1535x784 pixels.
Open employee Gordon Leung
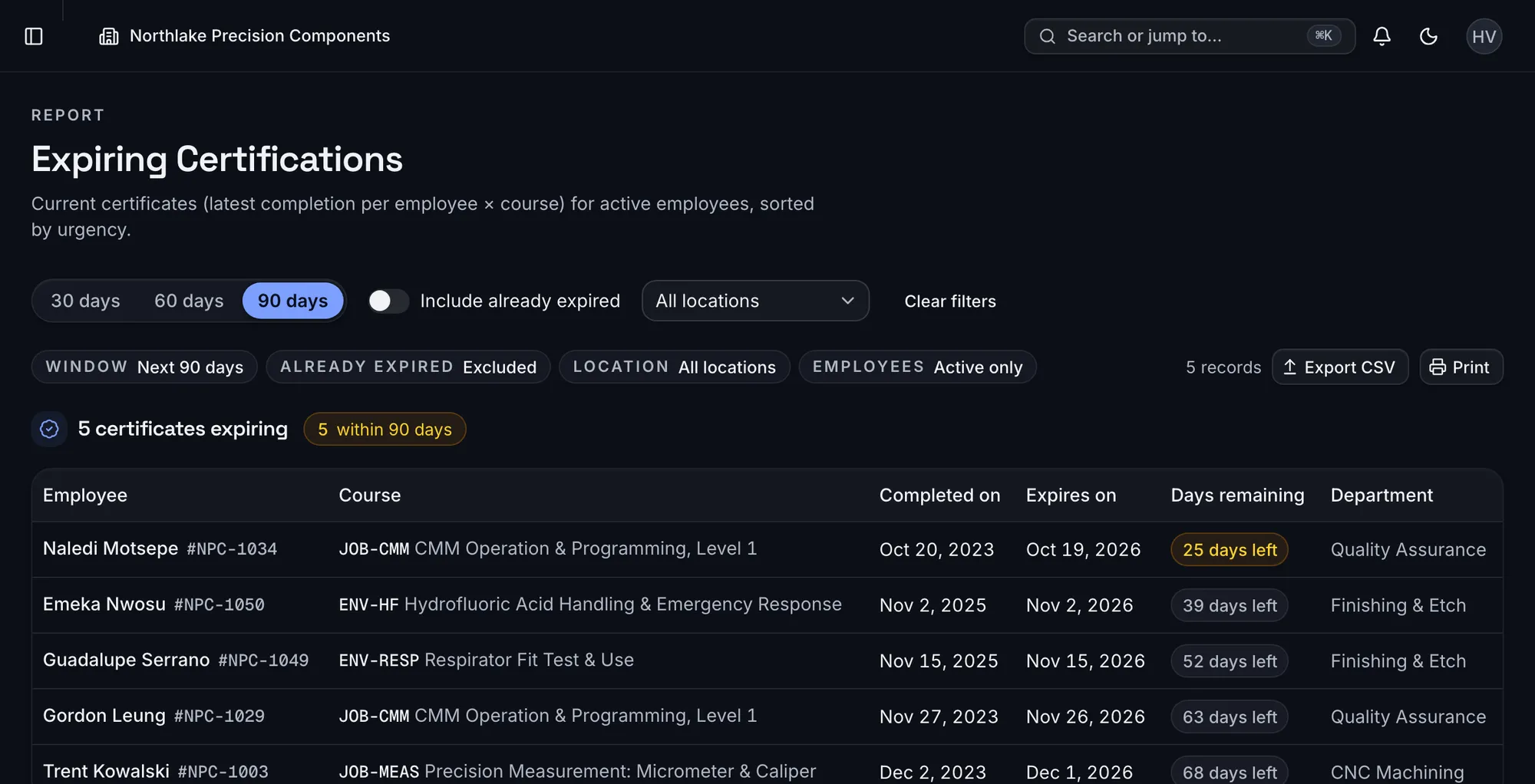[104, 716]
